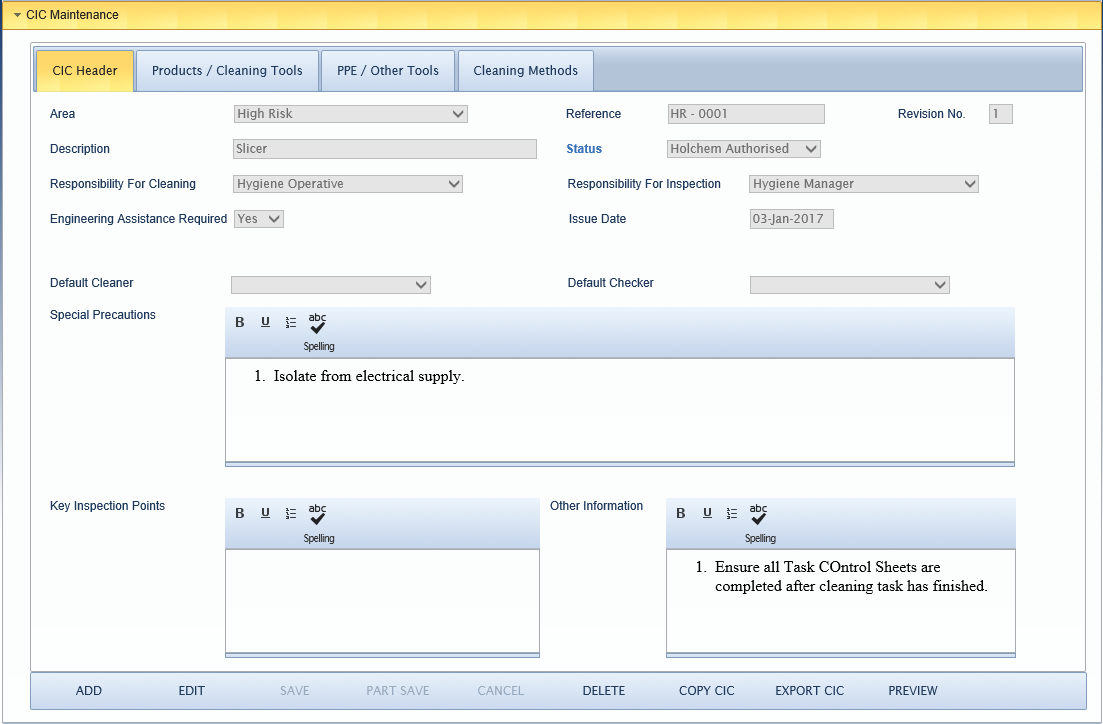Click inside Key Inspection Points text area
Image resolution: width=1103 pixels, height=724 pixels.
[382, 602]
